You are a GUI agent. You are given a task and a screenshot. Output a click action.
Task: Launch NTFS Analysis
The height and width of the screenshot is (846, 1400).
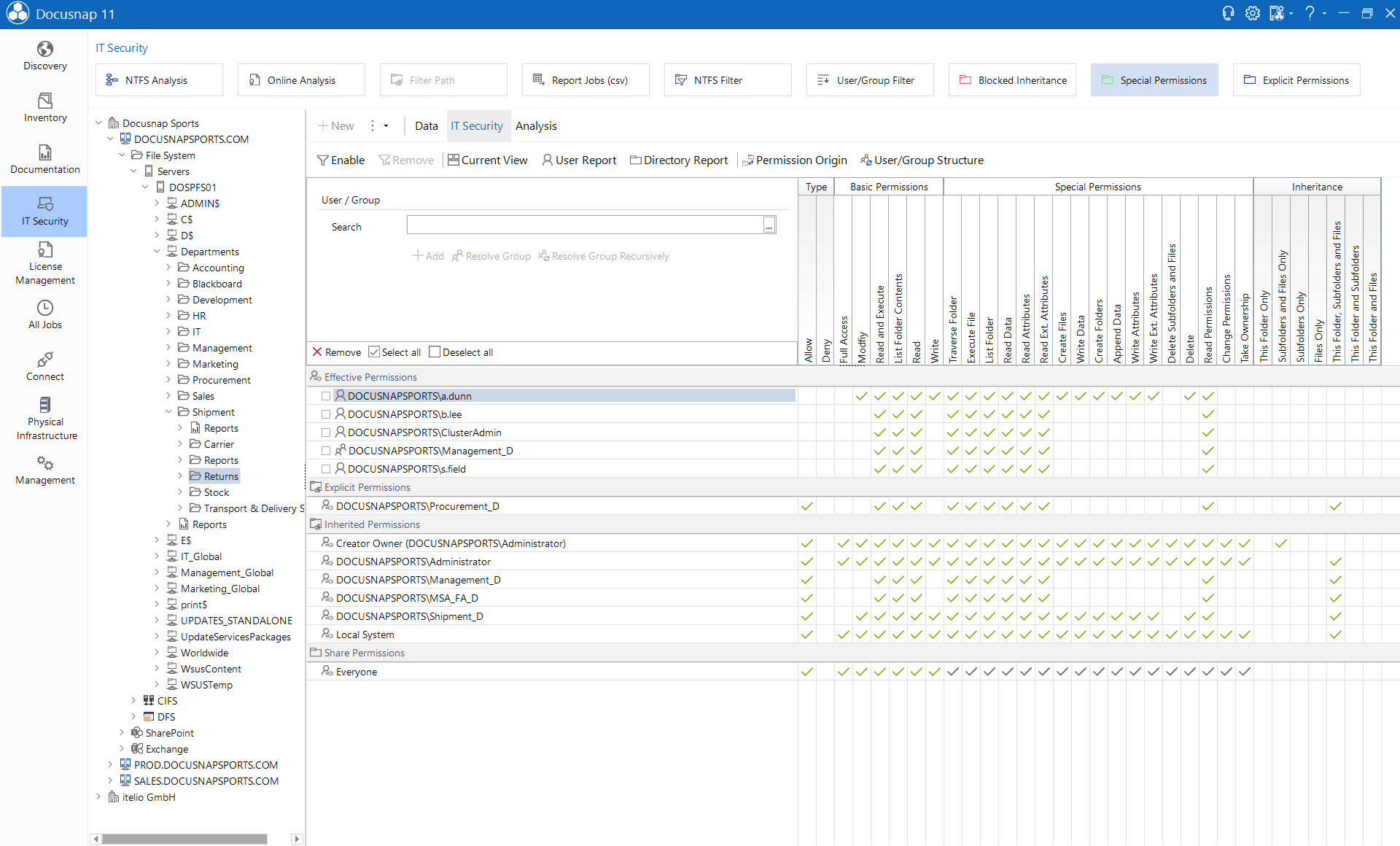coord(159,80)
